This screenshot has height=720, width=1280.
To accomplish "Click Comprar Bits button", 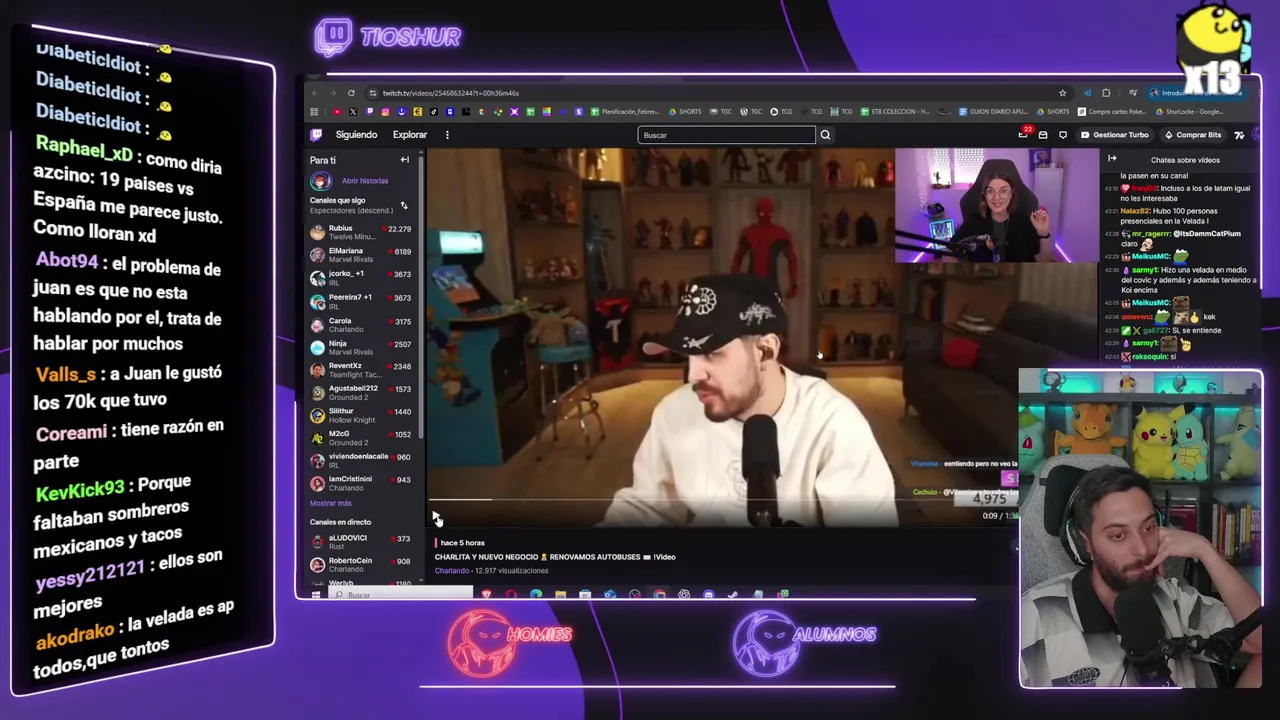I will [x=1193, y=135].
